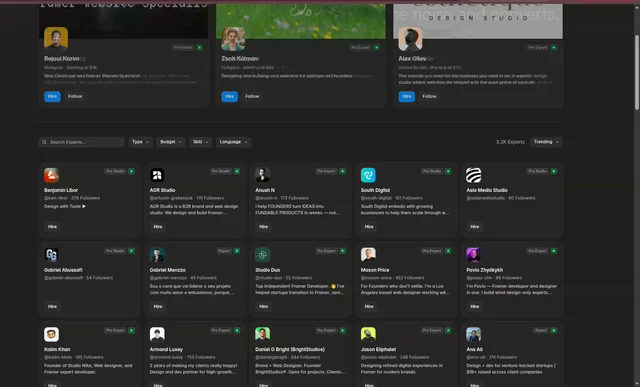Click '@ben-libor · 379 Followers' text

[x=72, y=198]
